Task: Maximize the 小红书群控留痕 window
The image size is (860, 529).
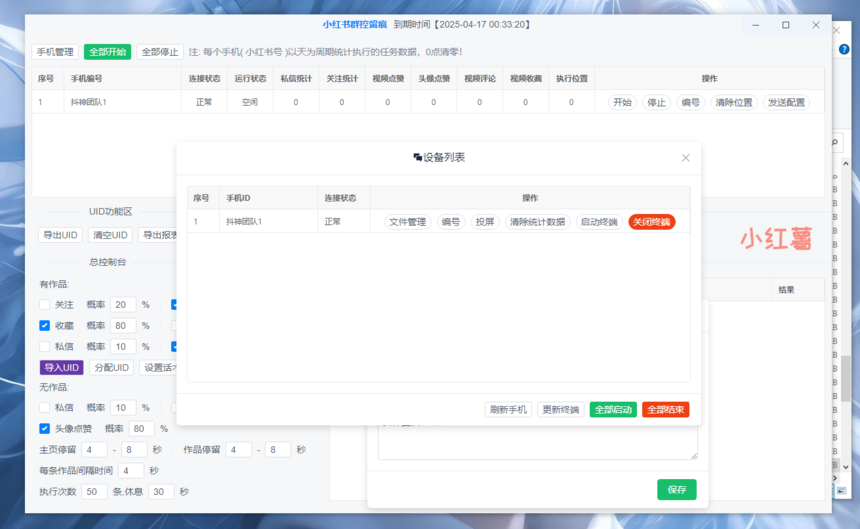Action: [785, 25]
